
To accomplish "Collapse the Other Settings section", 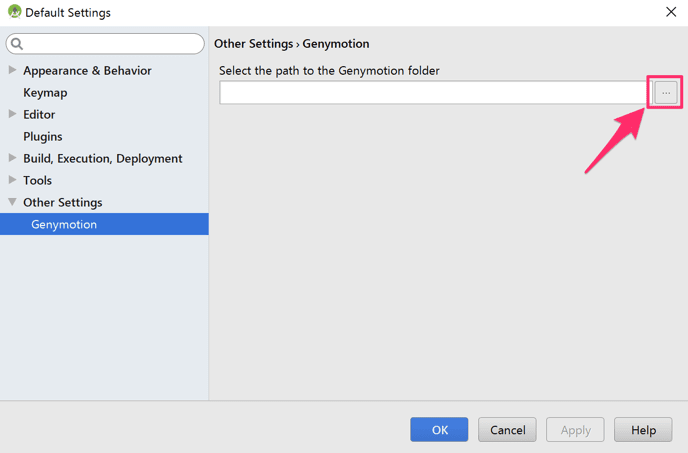I will click(x=12, y=201).
